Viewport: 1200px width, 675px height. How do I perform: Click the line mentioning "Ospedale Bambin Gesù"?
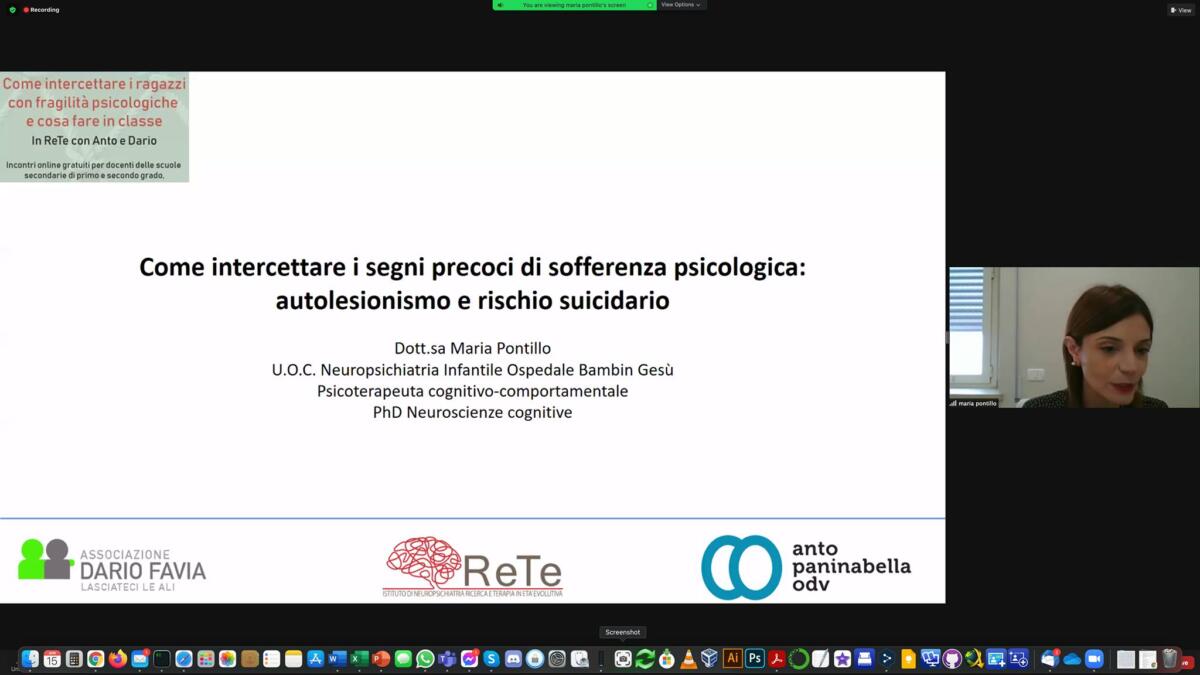[x=473, y=370]
